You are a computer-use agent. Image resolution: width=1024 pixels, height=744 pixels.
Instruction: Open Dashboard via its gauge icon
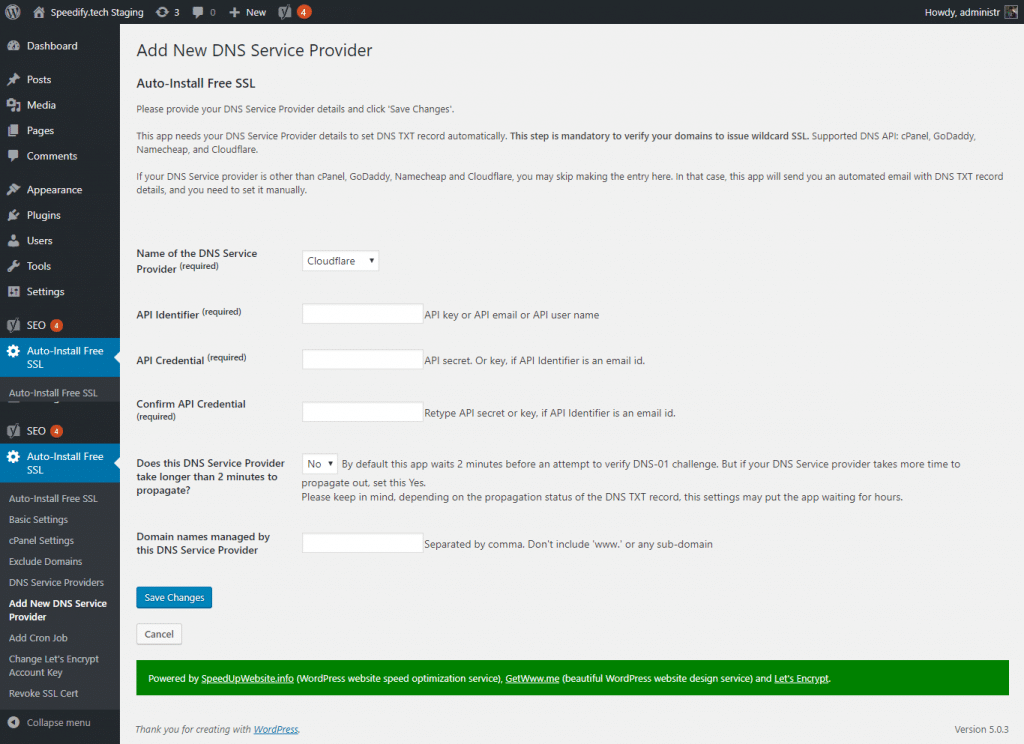(x=13, y=46)
